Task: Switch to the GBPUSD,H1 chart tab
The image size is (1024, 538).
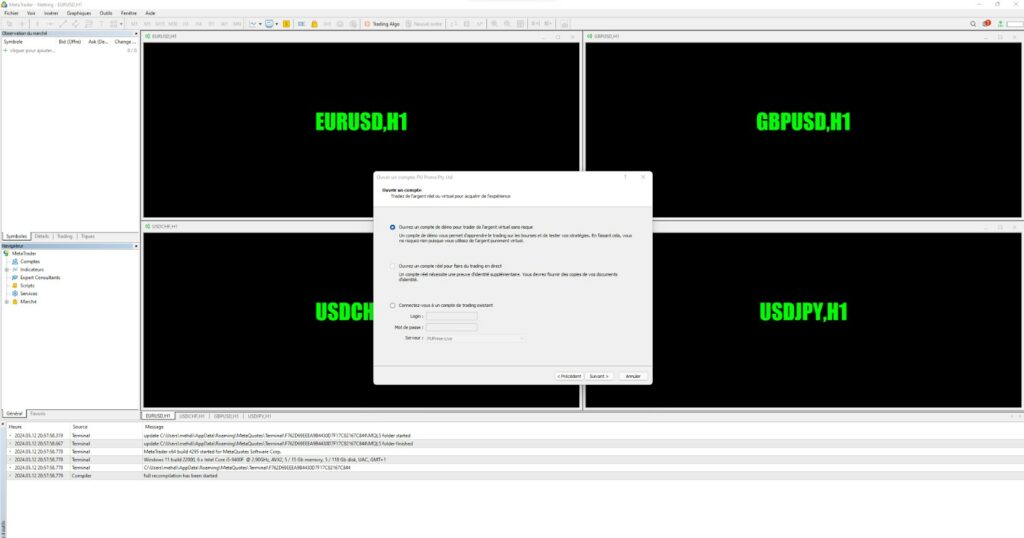Action: (225, 415)
